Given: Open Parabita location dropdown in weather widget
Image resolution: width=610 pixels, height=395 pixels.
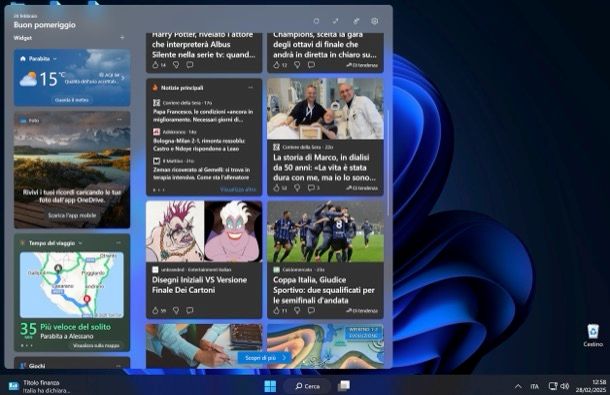Looking at the screenshot, I should coord(55,59).
